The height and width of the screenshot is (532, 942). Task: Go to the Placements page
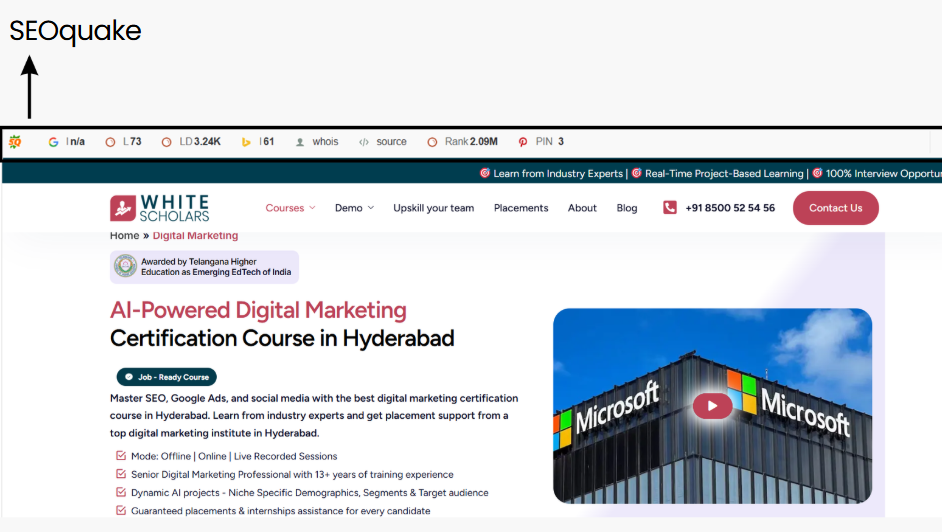521,208
